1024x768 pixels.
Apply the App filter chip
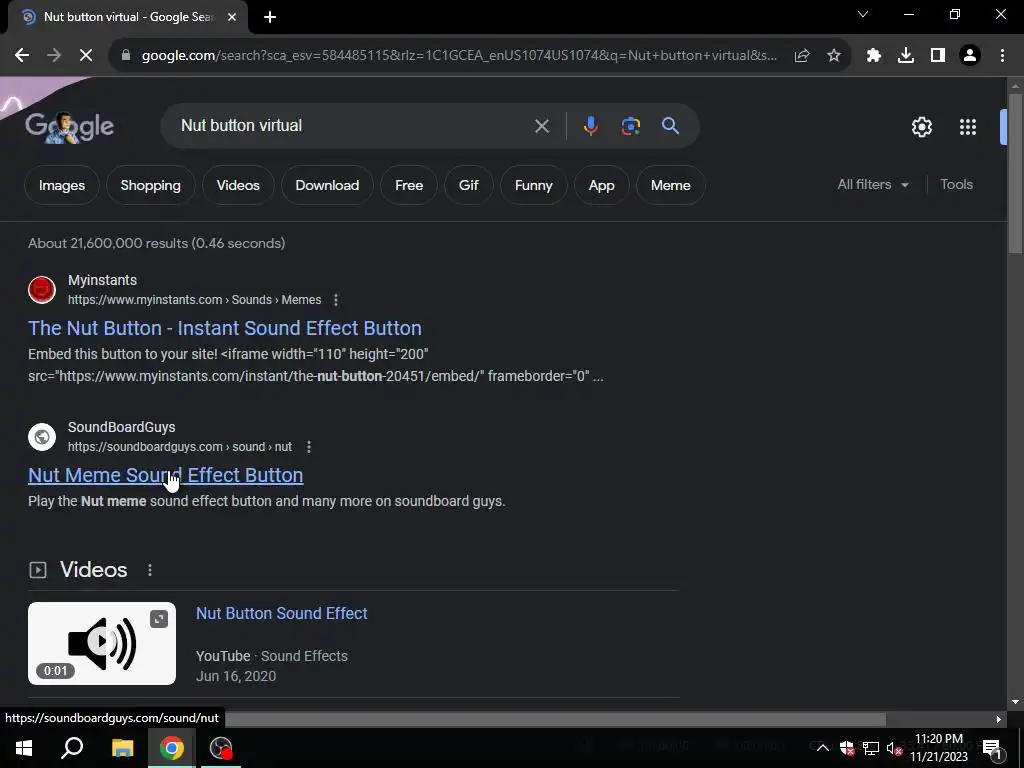coord(601,185)
